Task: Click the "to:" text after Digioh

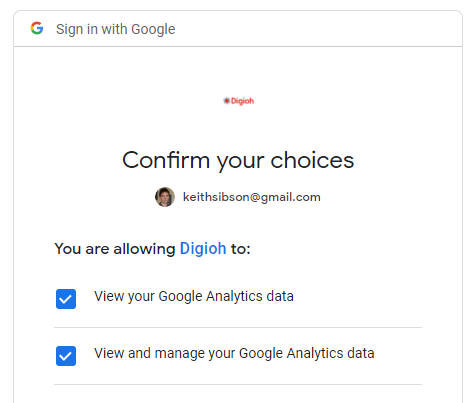Action: (x=240, y=249)
